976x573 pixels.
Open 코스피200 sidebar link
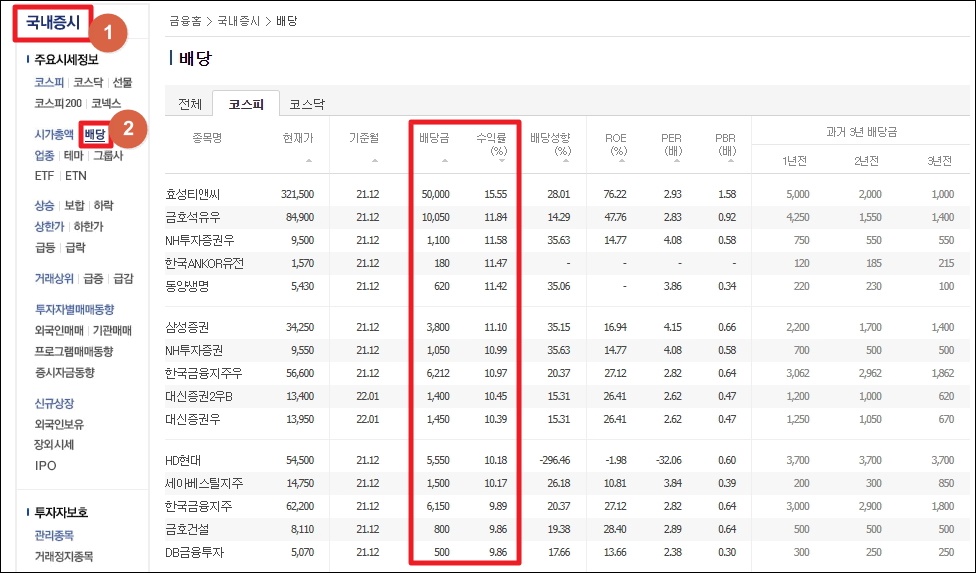coord(58,103)
